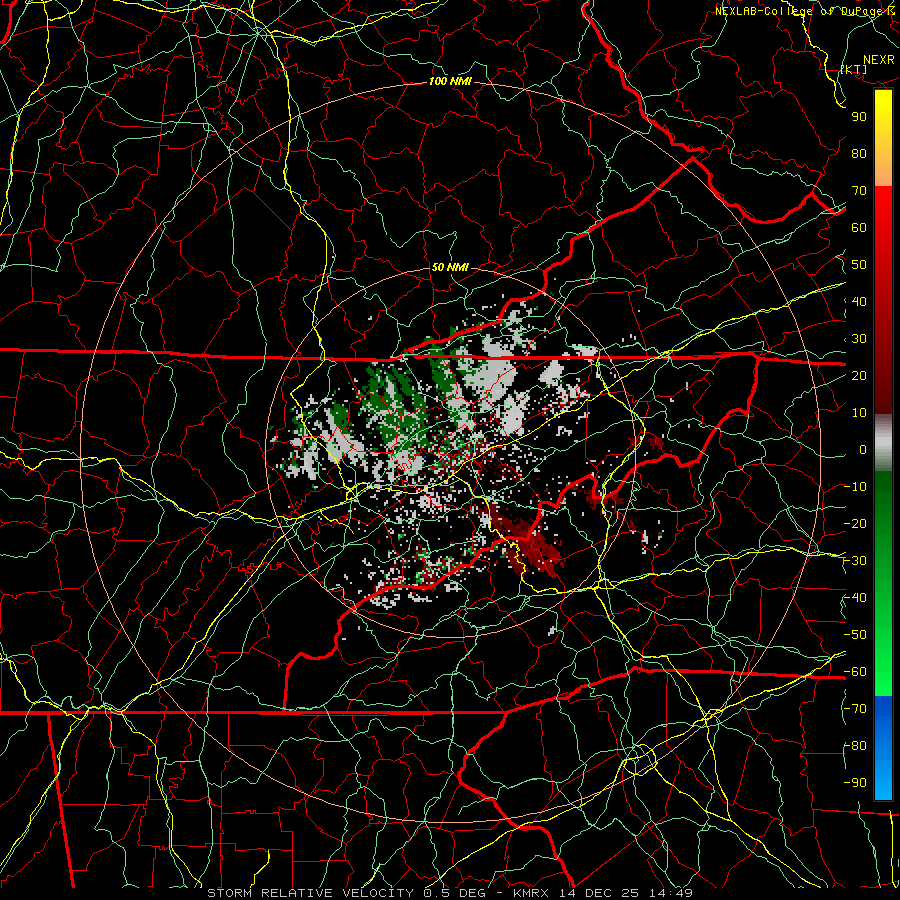Click the "50 NMI" range ring label

450,267
